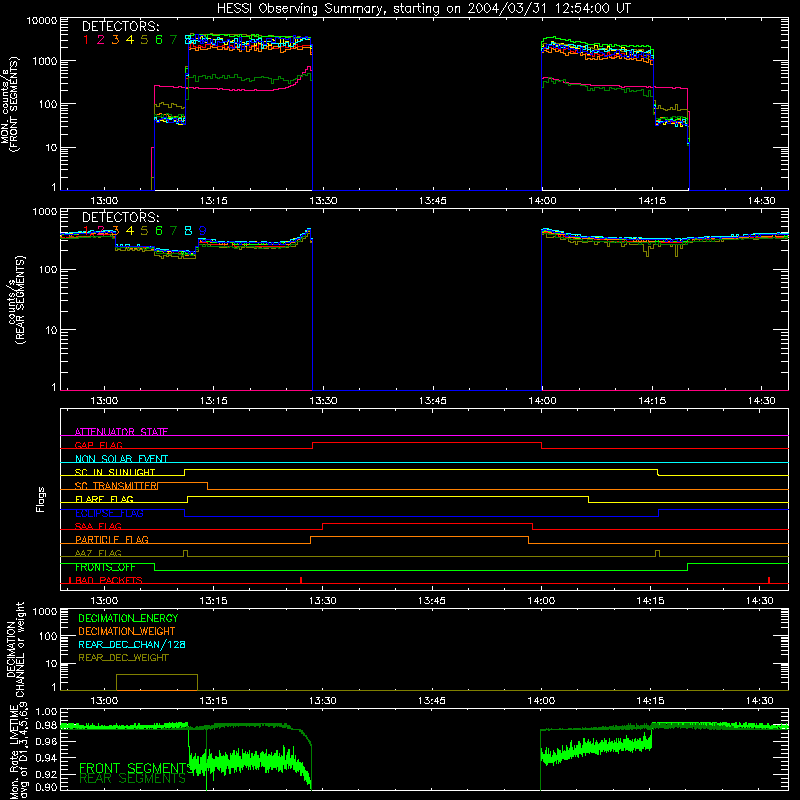Click the DETECTORS: heading in the front segments plot
Screen dimensions: 800x800
pos(120,26)
